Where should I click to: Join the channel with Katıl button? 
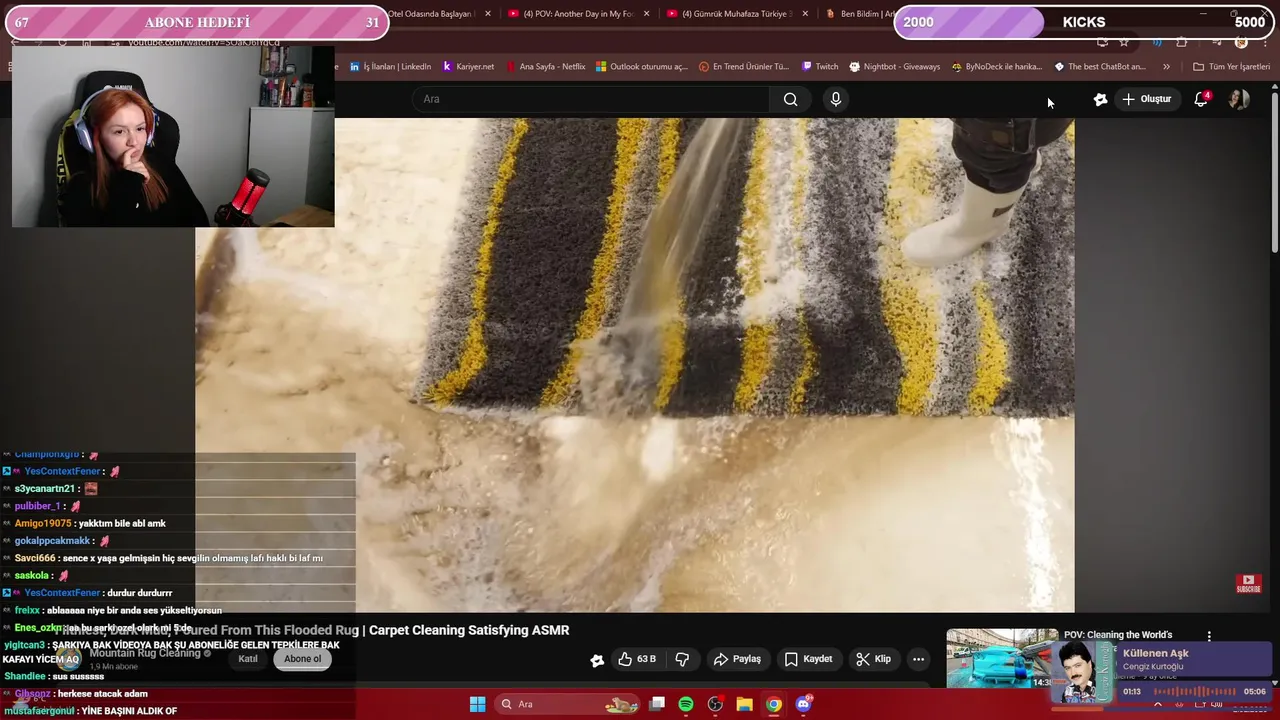248,659
